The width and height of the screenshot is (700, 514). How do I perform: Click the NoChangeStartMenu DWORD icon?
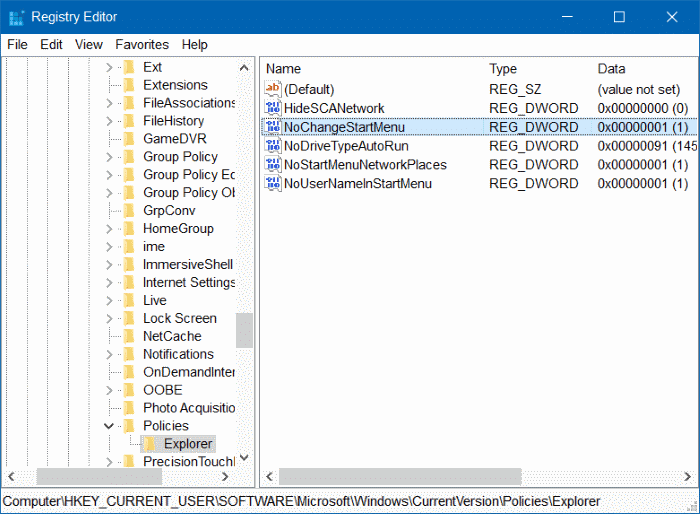(273, 127)
